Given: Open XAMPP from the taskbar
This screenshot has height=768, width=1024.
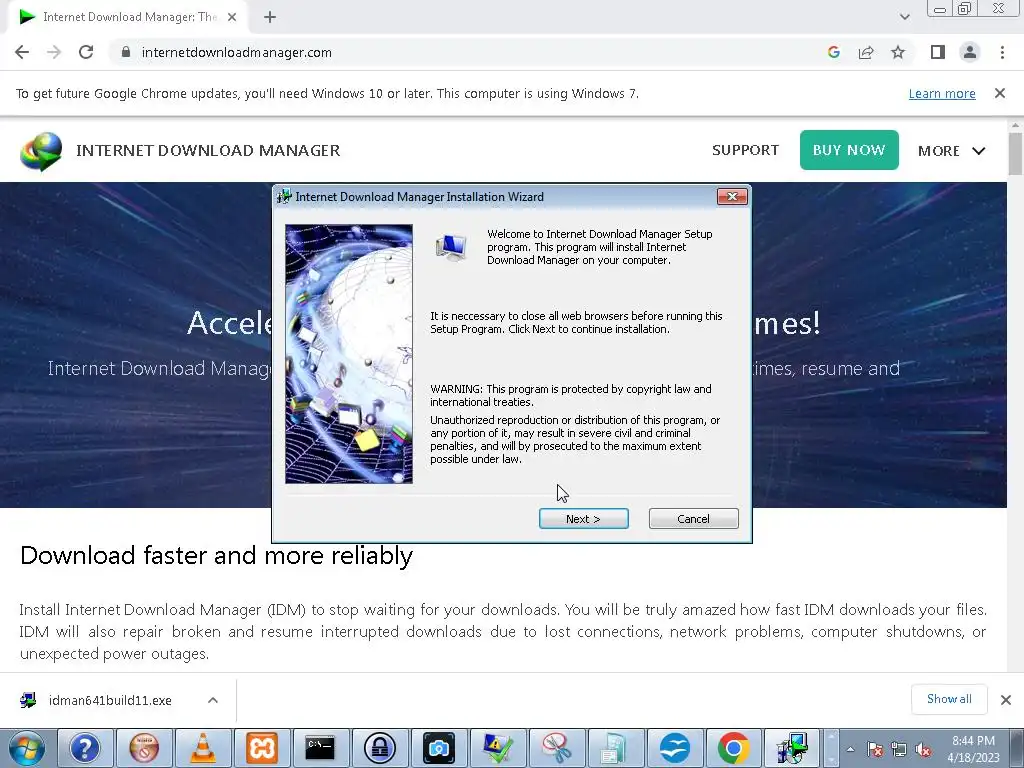Looking at the screenshot, I should (x=261, y=748).
